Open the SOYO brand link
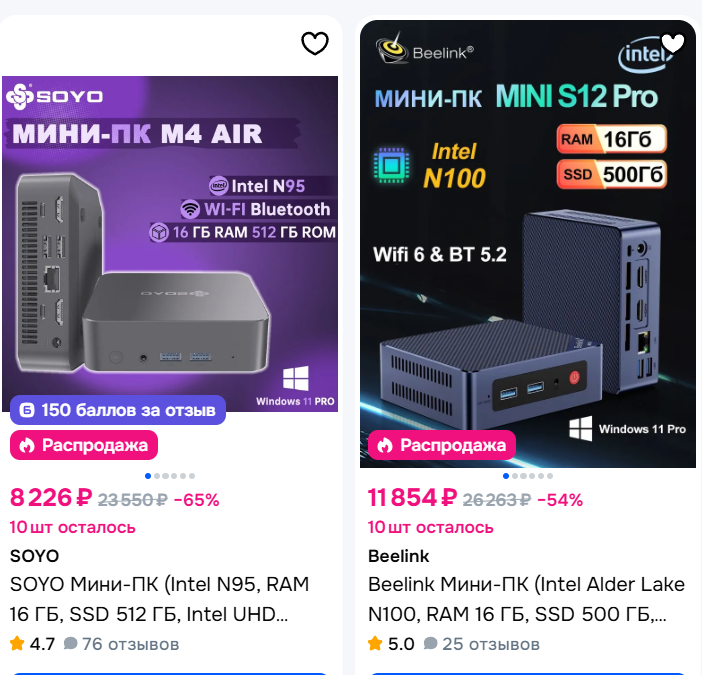The height and width of the screenshot is (675, 702). tap(34, 556)
